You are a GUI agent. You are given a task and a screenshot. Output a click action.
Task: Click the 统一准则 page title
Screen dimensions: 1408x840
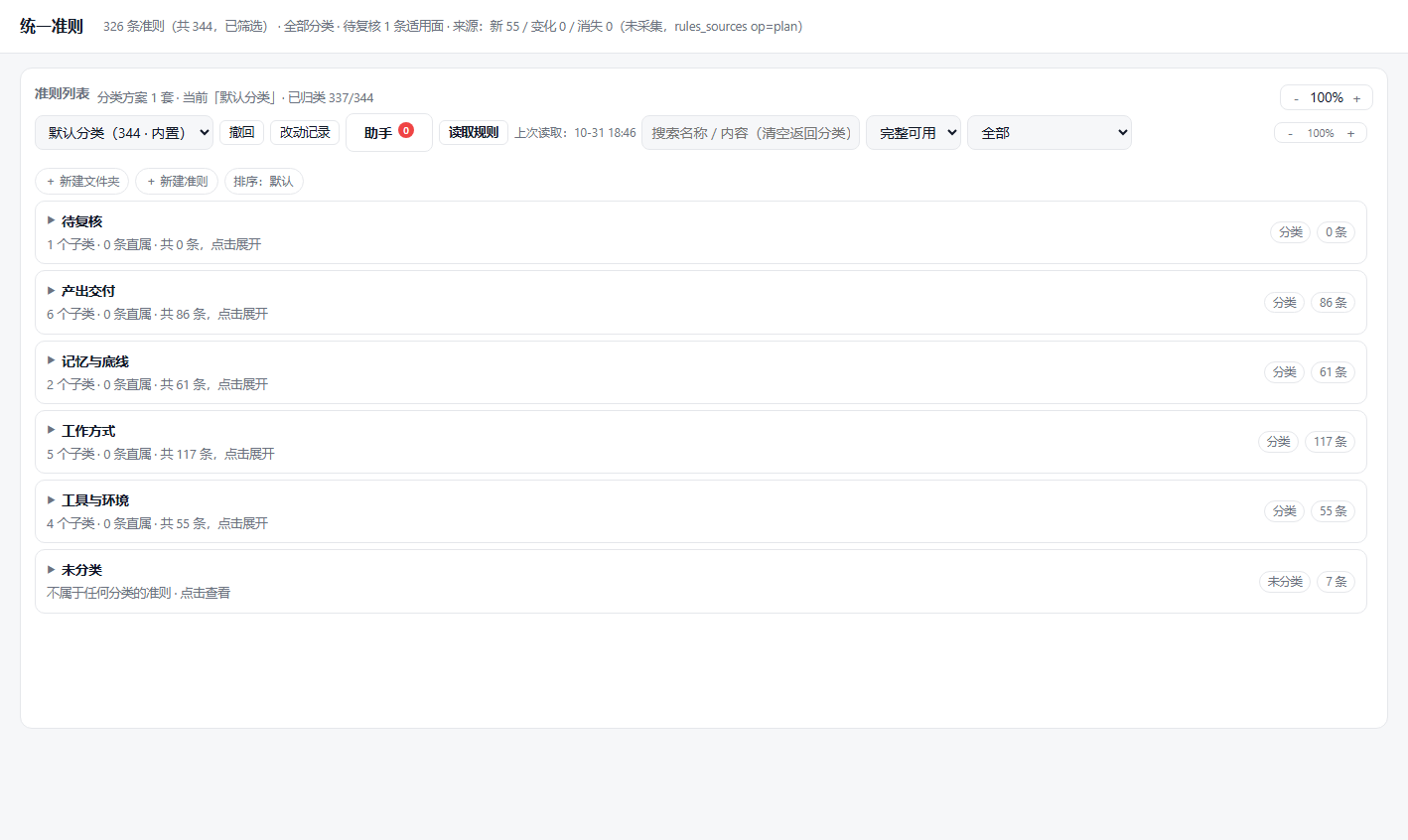click(52, 26)
